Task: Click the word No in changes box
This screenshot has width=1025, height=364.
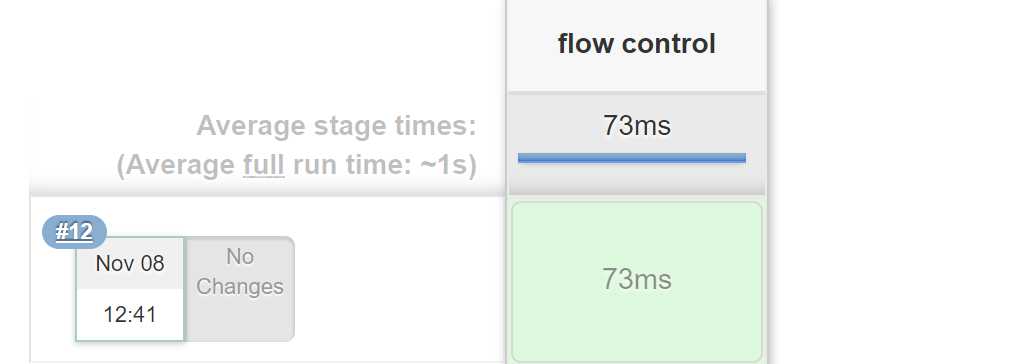Action: [x=240, y=257]
